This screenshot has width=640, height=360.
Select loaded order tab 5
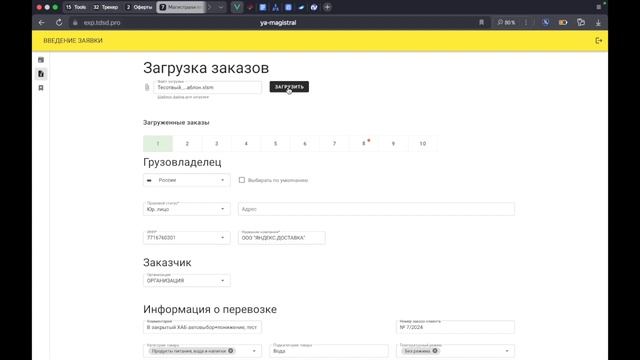[x=276, y=144]
